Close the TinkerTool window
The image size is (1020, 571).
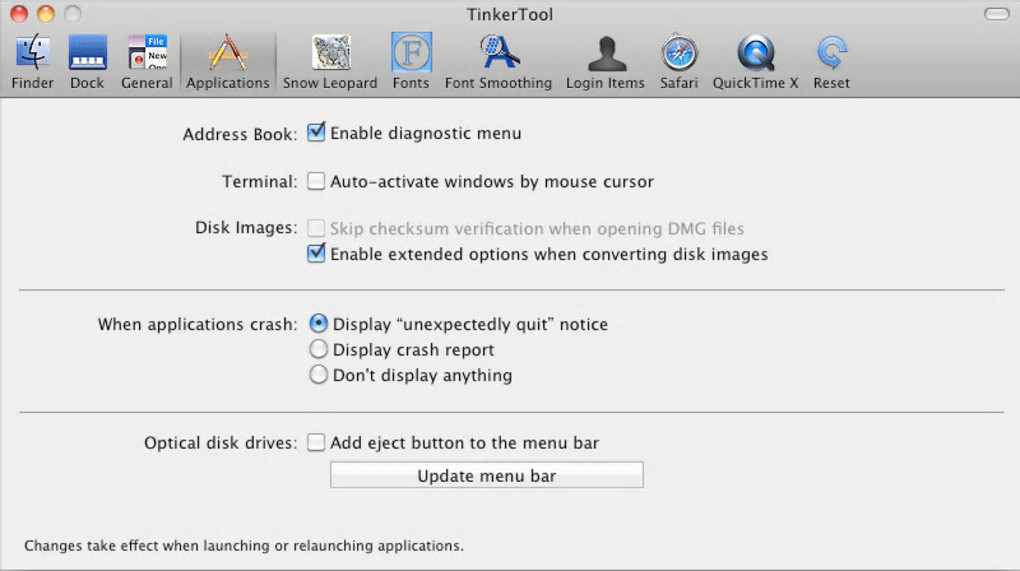point(19,14)
